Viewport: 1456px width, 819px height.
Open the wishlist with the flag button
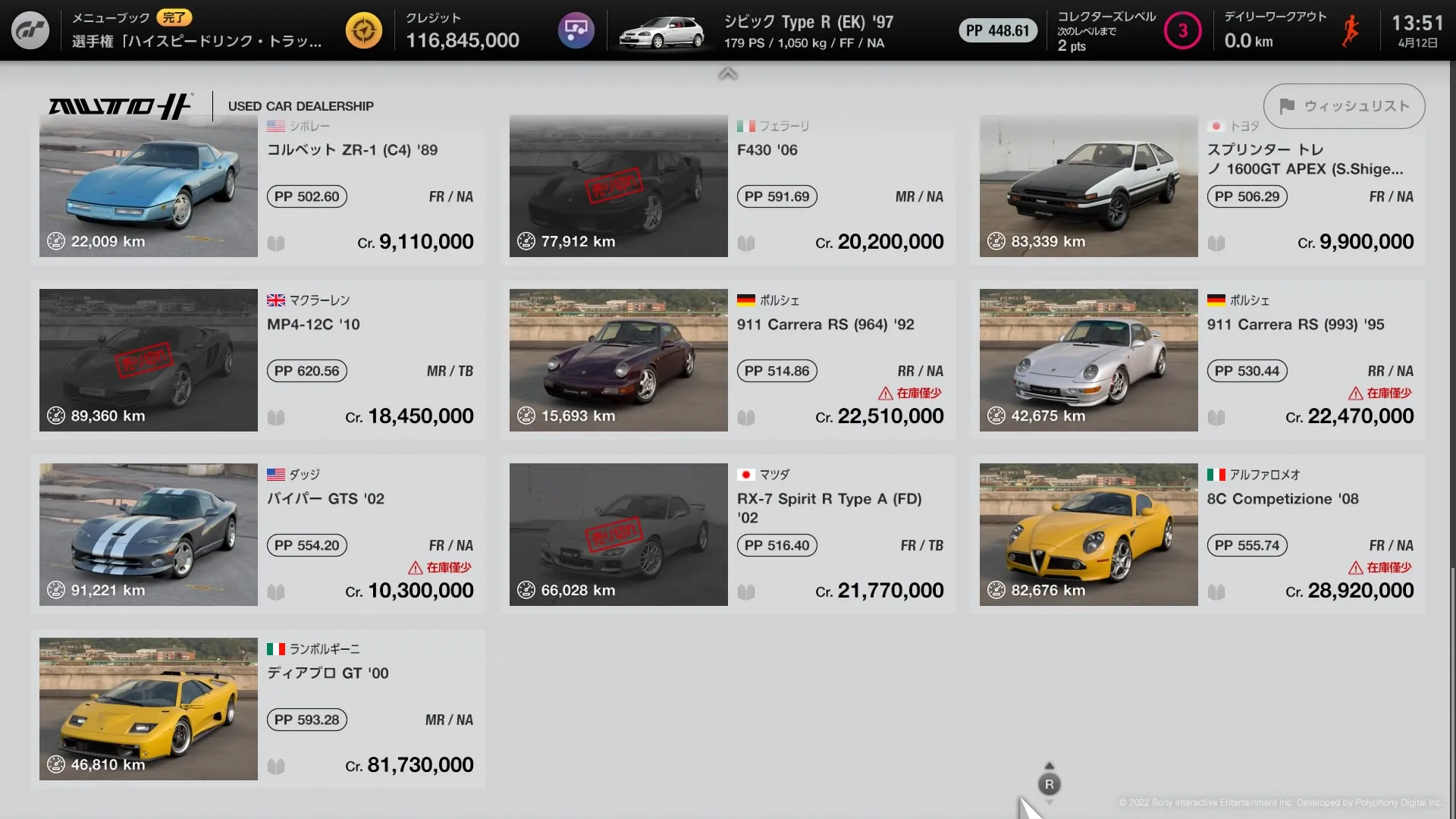(1344, 106)
